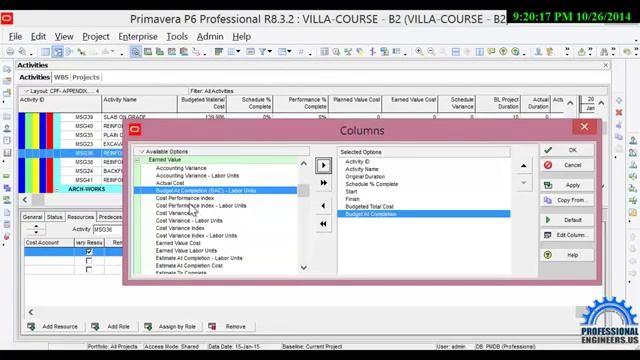Click the Timescale toolbar icon
The height and width of the screenshot is (360, 640).
[251, 52]
